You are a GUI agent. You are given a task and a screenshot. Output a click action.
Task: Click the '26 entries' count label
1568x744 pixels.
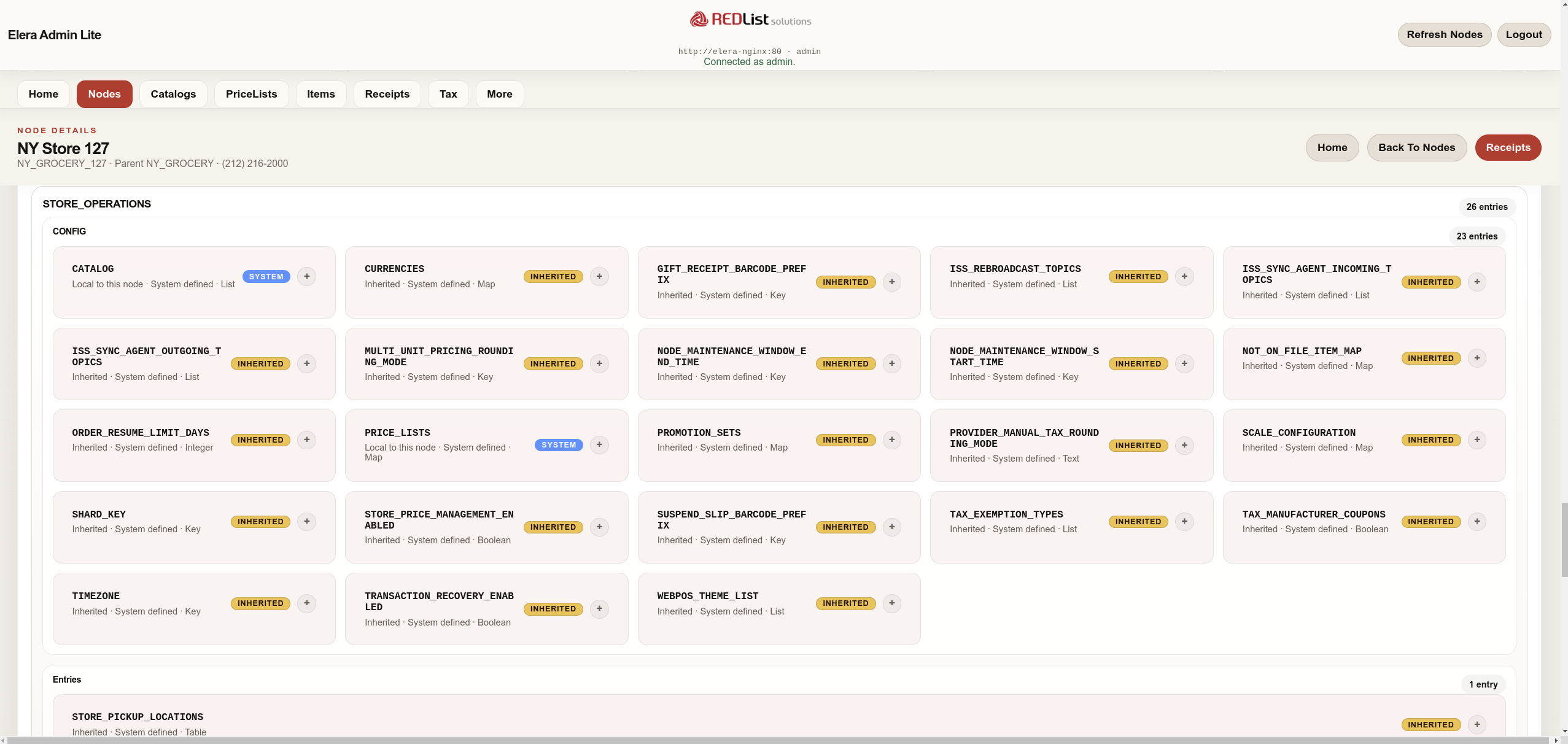point(1487,207)
